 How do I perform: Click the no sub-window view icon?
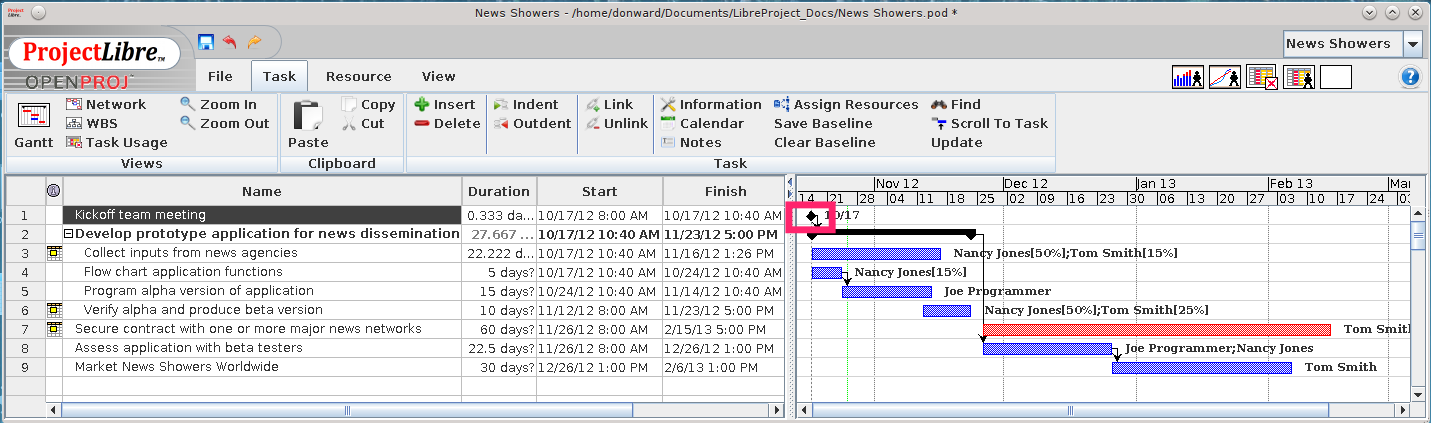pos(1262,77)
